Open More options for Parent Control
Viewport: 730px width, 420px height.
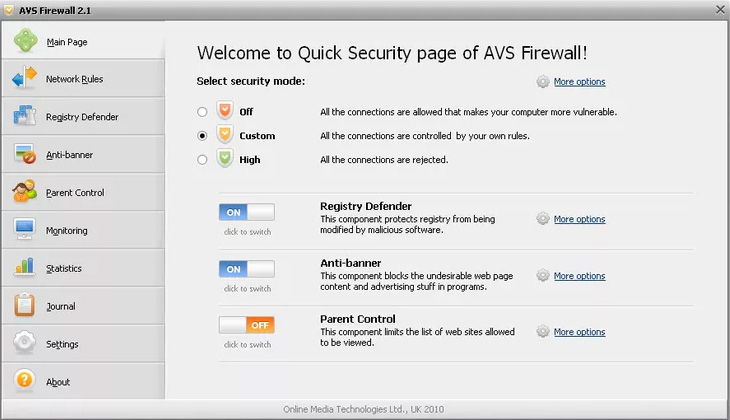tap(579, 332)
